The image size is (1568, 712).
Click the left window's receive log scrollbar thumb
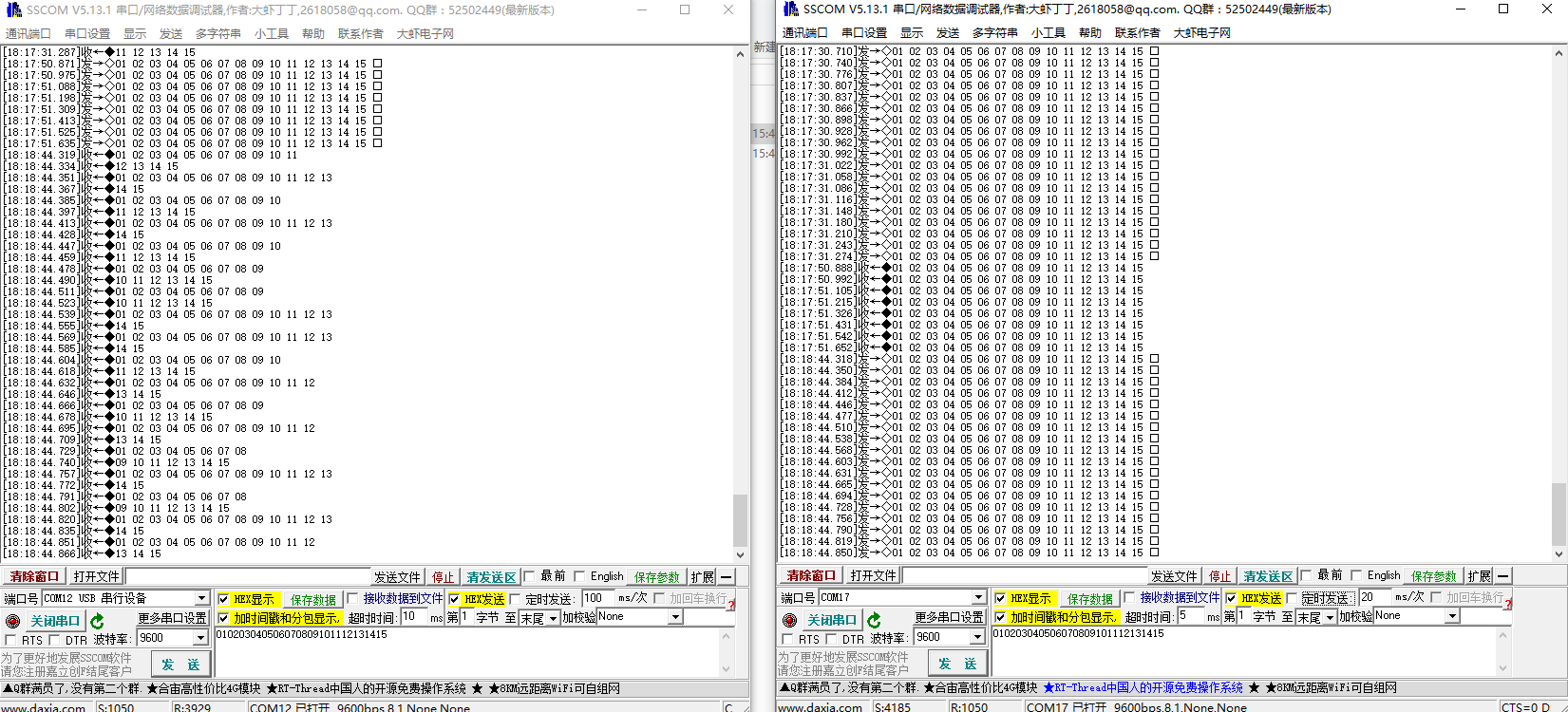tap(741, 518)
